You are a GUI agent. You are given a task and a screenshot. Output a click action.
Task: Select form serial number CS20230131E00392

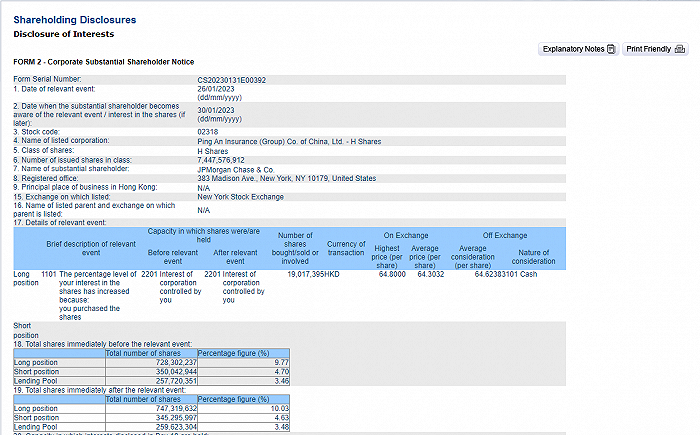tap(232, 80)
